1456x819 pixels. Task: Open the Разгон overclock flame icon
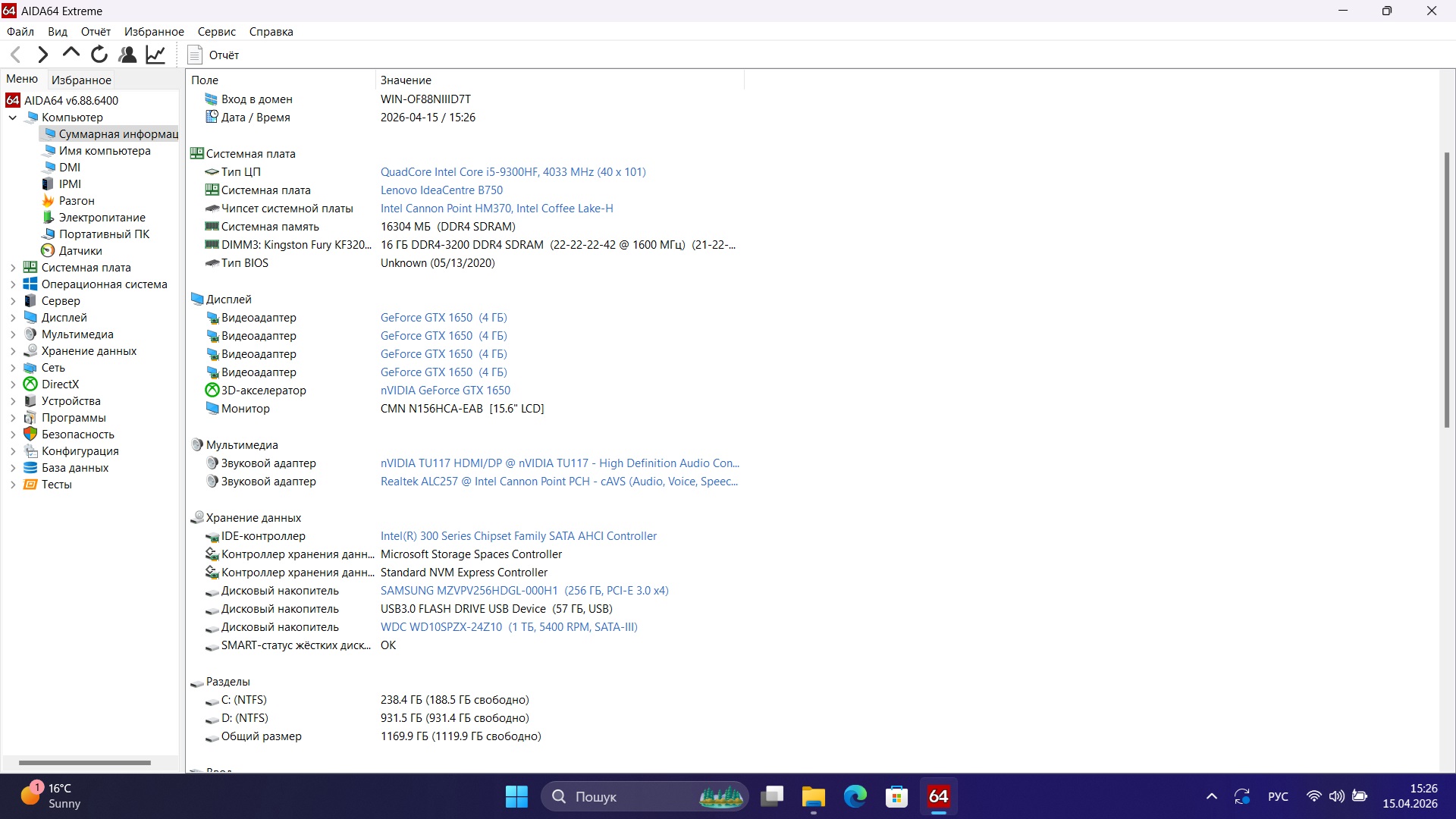click(47, 200)
